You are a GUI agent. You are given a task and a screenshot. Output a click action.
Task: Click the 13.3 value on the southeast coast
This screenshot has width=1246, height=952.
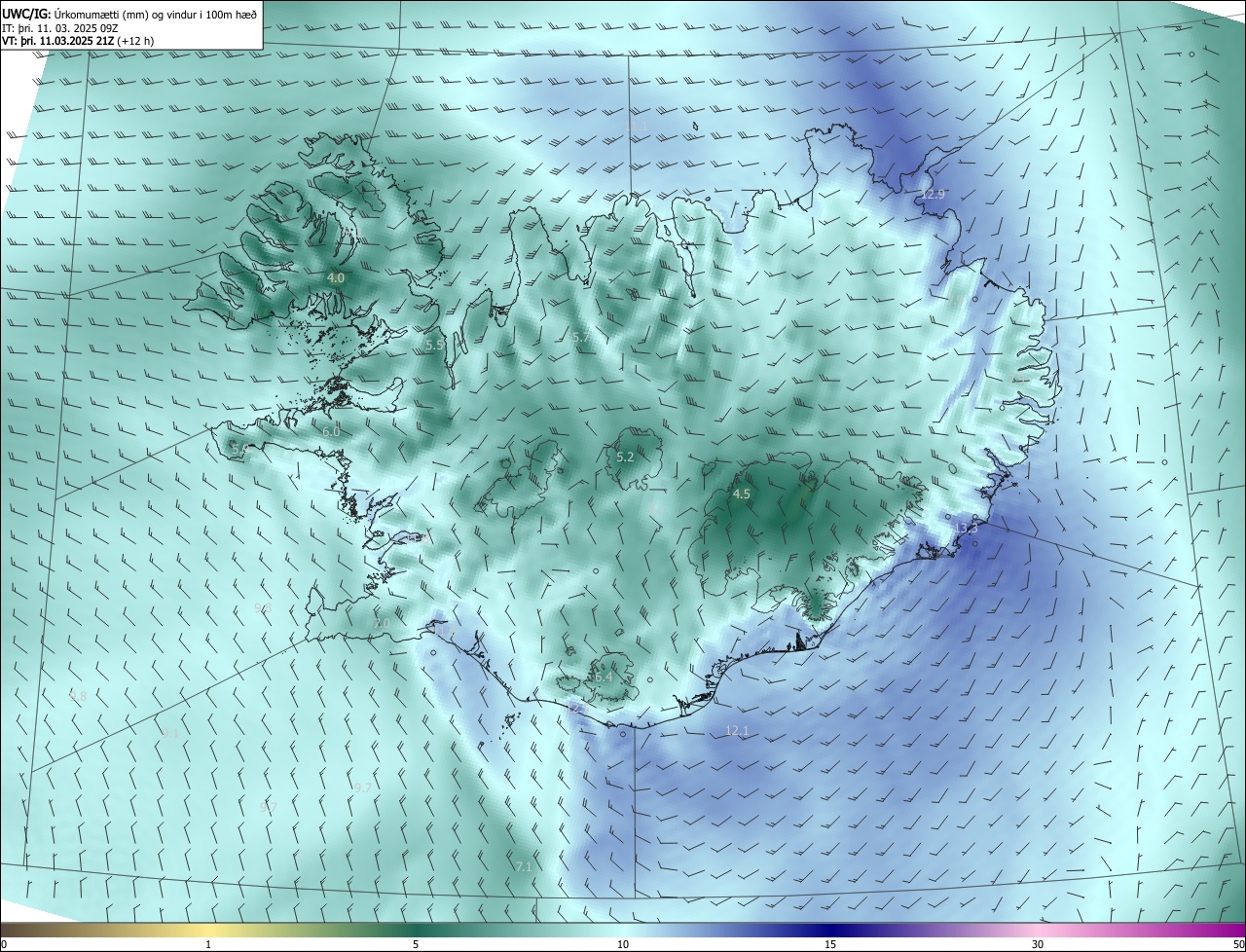tap(966, 529)
